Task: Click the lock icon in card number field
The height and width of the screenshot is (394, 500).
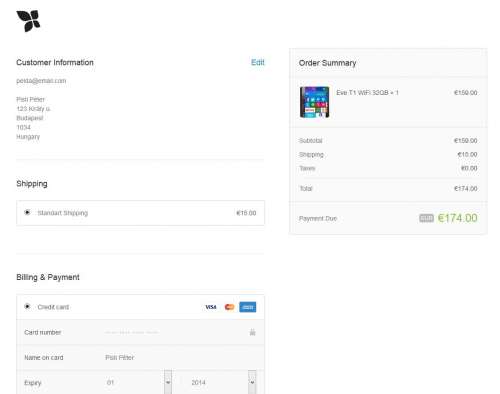Action: 253,332
